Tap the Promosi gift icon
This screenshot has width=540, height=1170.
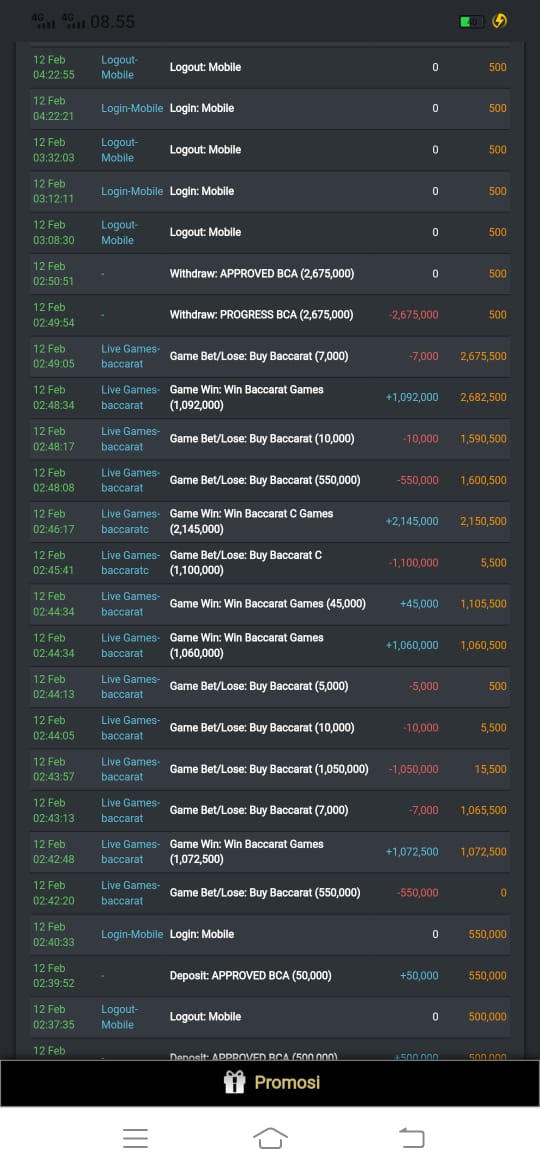pyautogui.click(x=234, y=1082)
